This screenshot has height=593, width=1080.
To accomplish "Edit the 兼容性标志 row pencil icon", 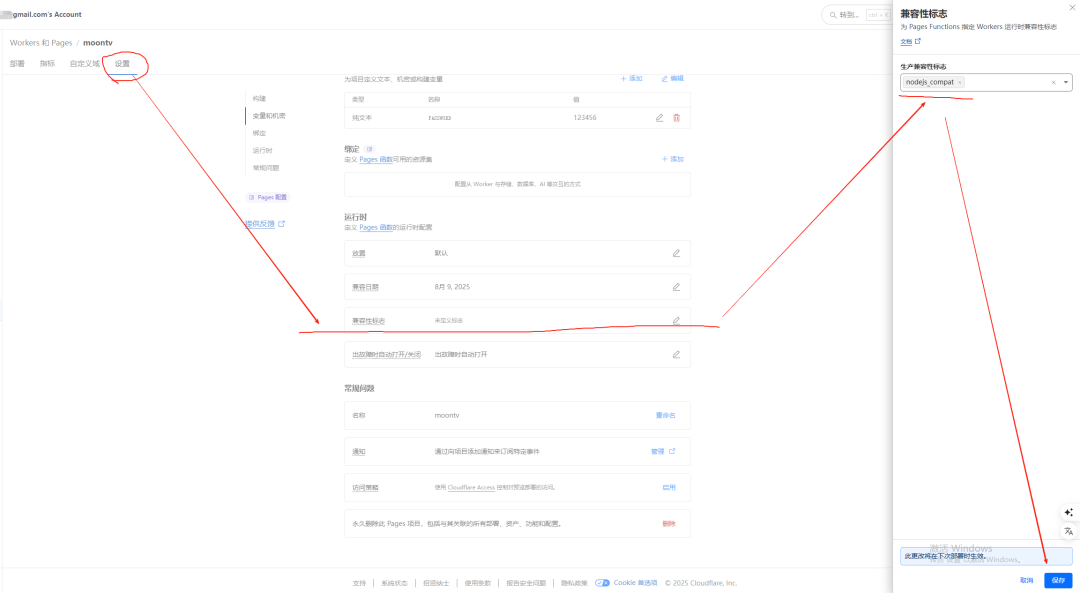I will coord(676,321).
